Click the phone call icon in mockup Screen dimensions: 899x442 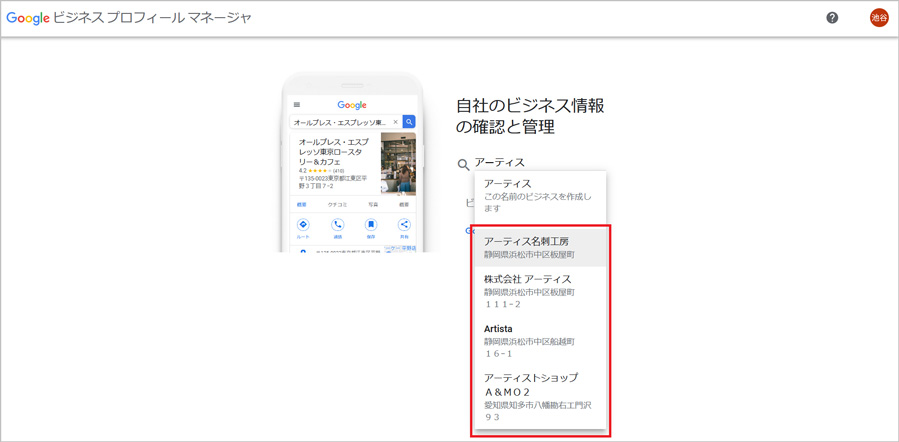pos(337,224)
